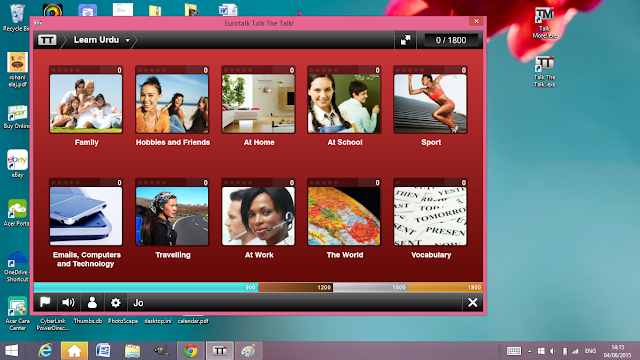Open the Sport topic thumbnail
Viewport: 640px width, 360px height.
(x=430, y=103)
